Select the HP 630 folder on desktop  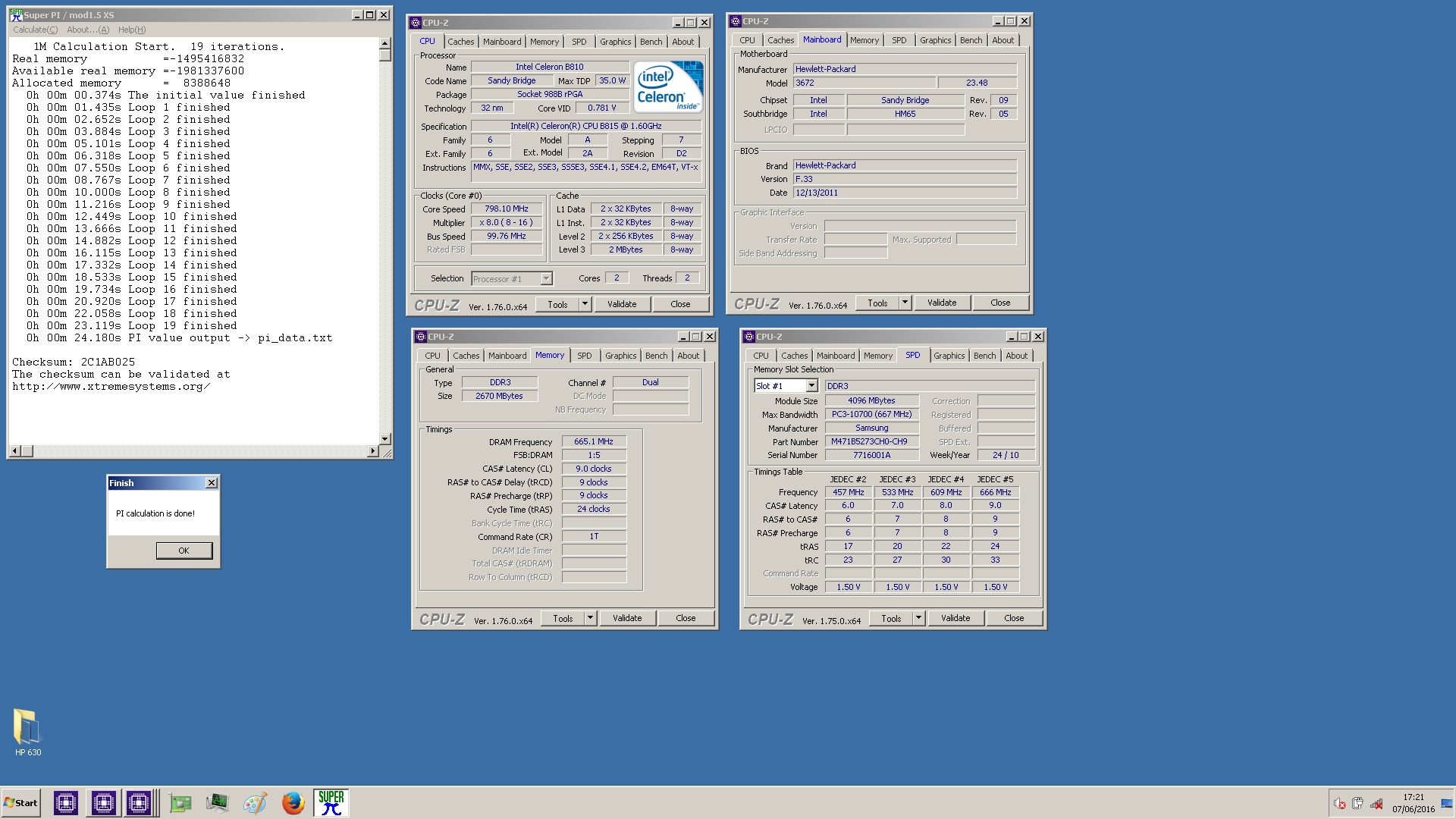(28, 733)
